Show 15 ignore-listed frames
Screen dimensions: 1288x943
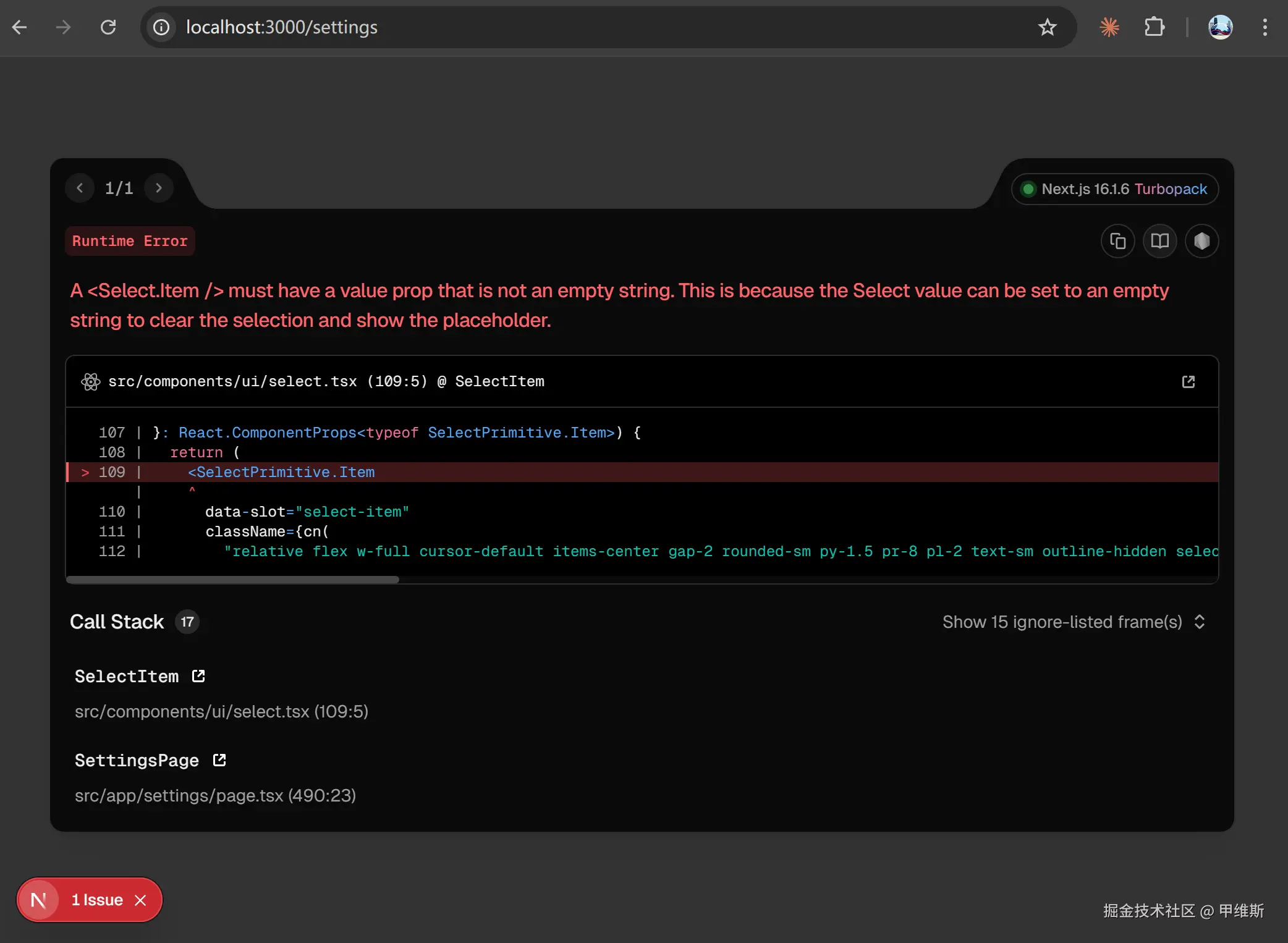(x=1074, y=622)
